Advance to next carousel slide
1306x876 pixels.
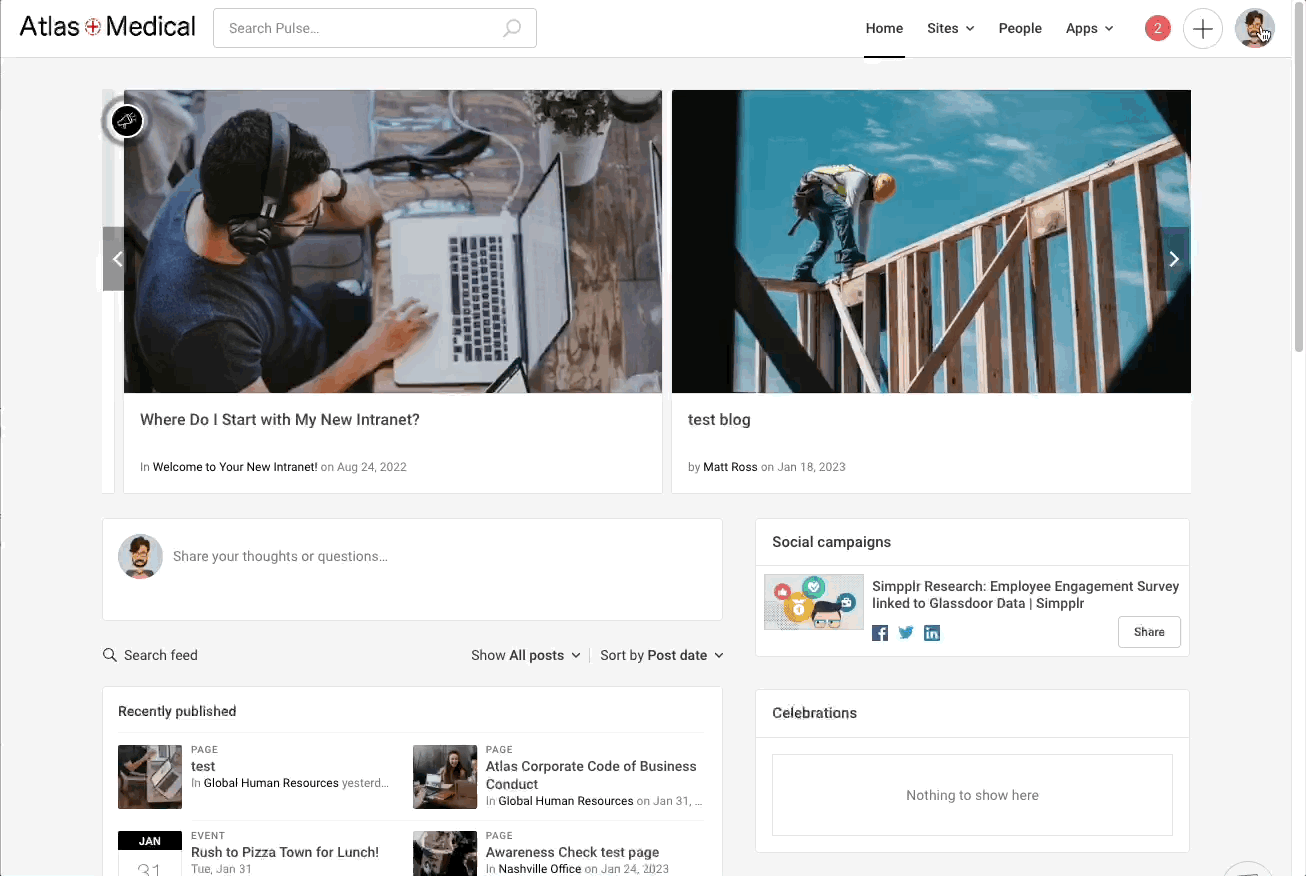click(x=1174, y=259)
